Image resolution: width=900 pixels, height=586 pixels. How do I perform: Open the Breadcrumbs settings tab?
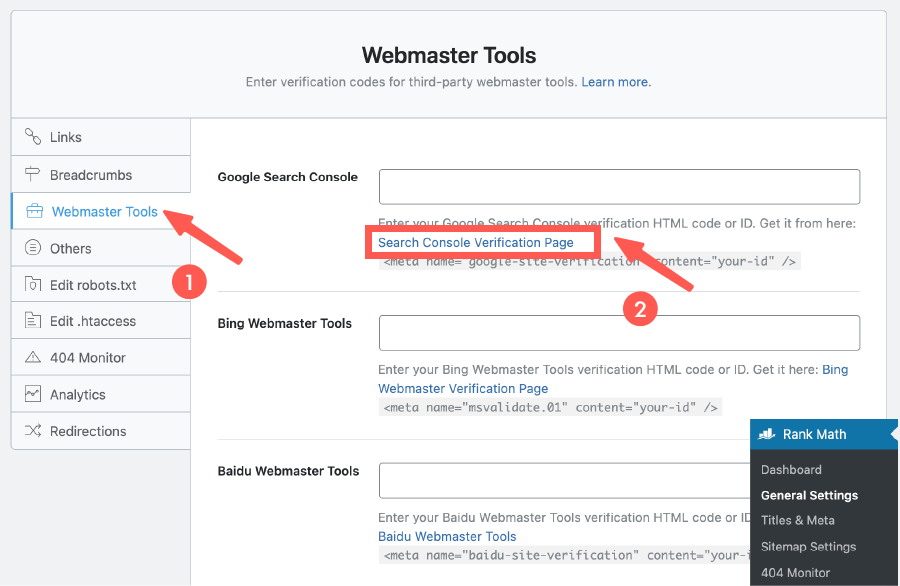[91, 175]
